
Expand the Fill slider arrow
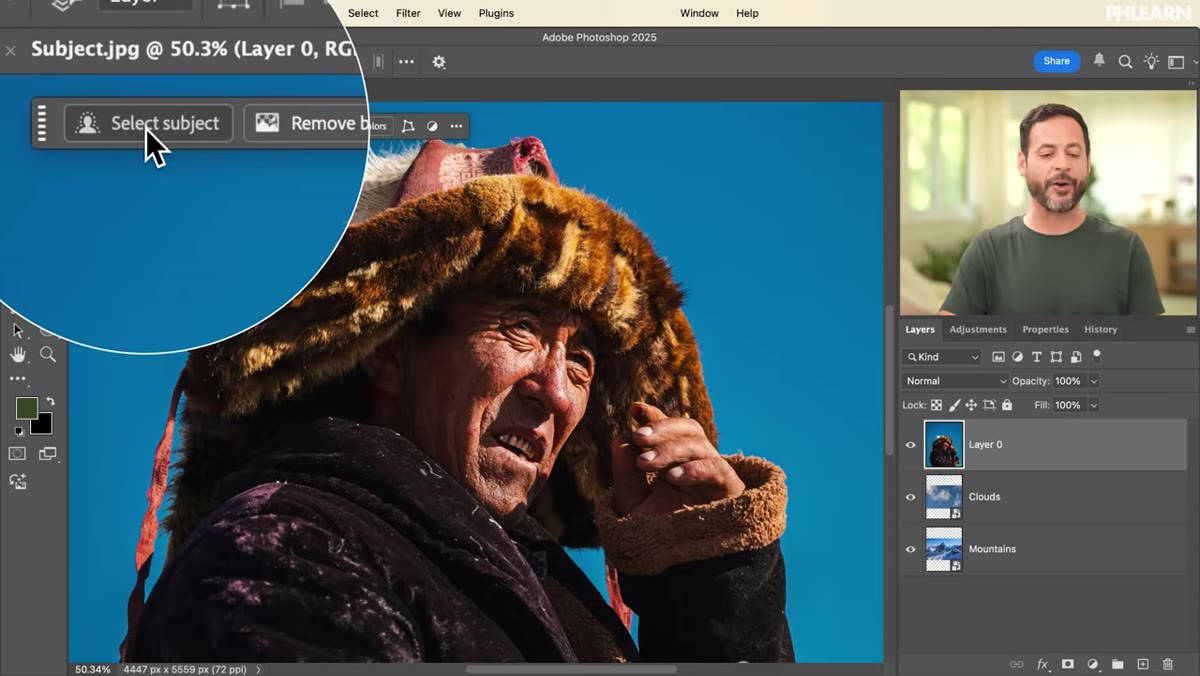[1093, 405]
